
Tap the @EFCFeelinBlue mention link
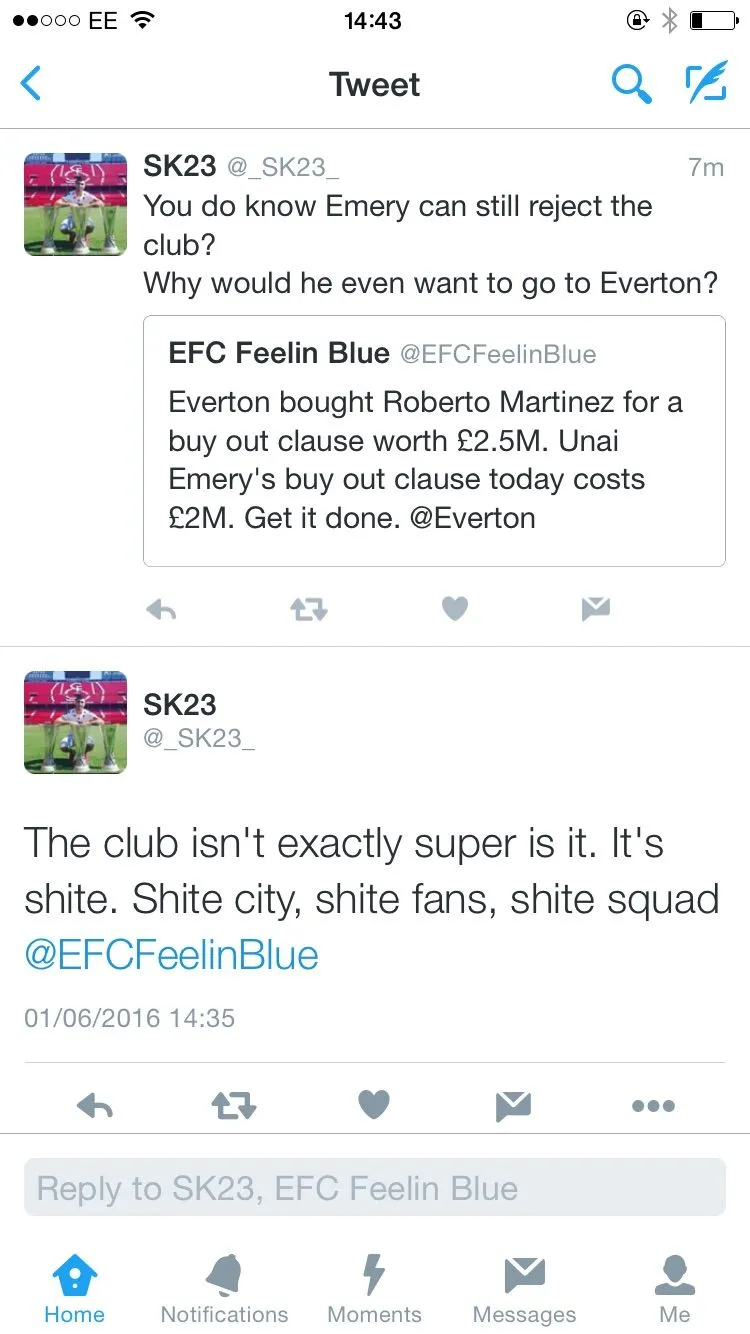(x=171, y=954)
